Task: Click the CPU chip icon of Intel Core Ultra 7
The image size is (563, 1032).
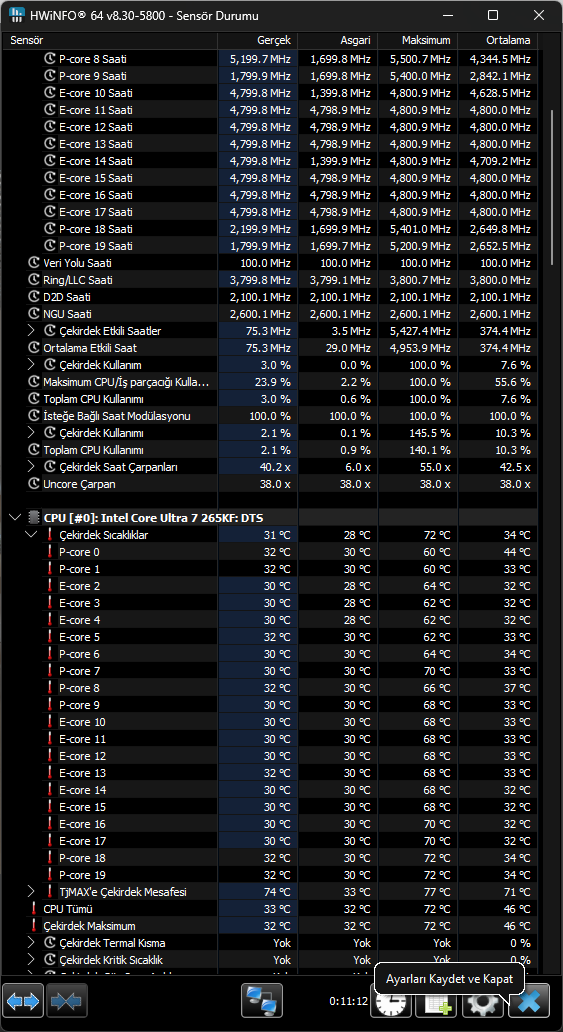Action: [x=34, y=518]
